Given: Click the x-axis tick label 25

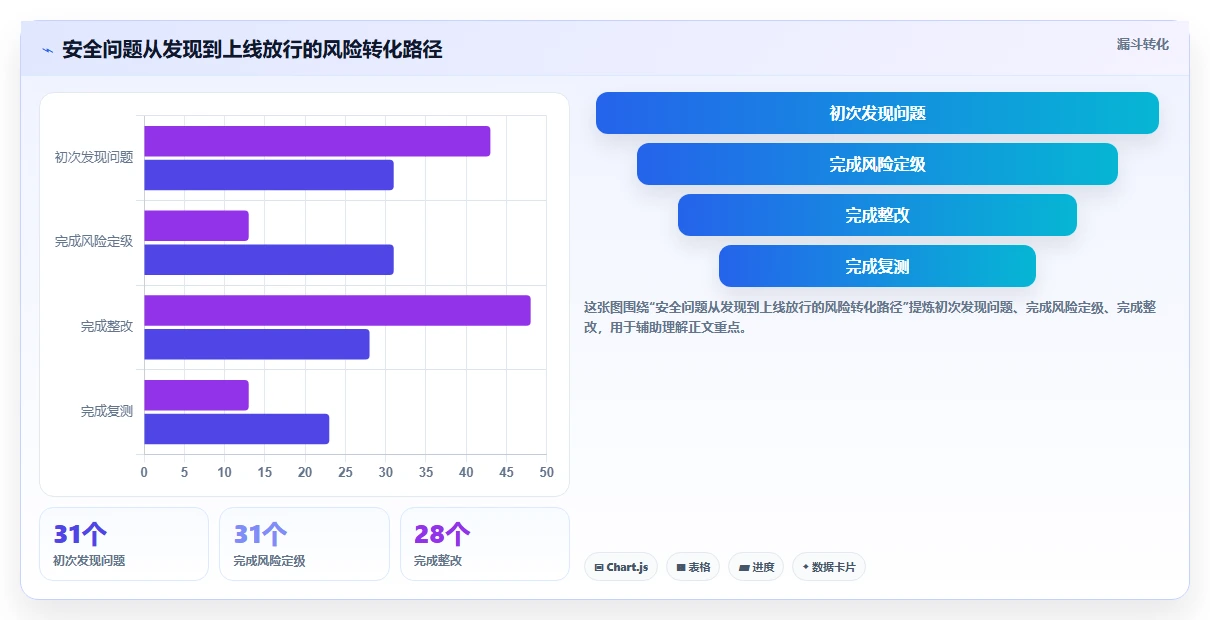Looking at the screenshot, I should click(345, 472).
